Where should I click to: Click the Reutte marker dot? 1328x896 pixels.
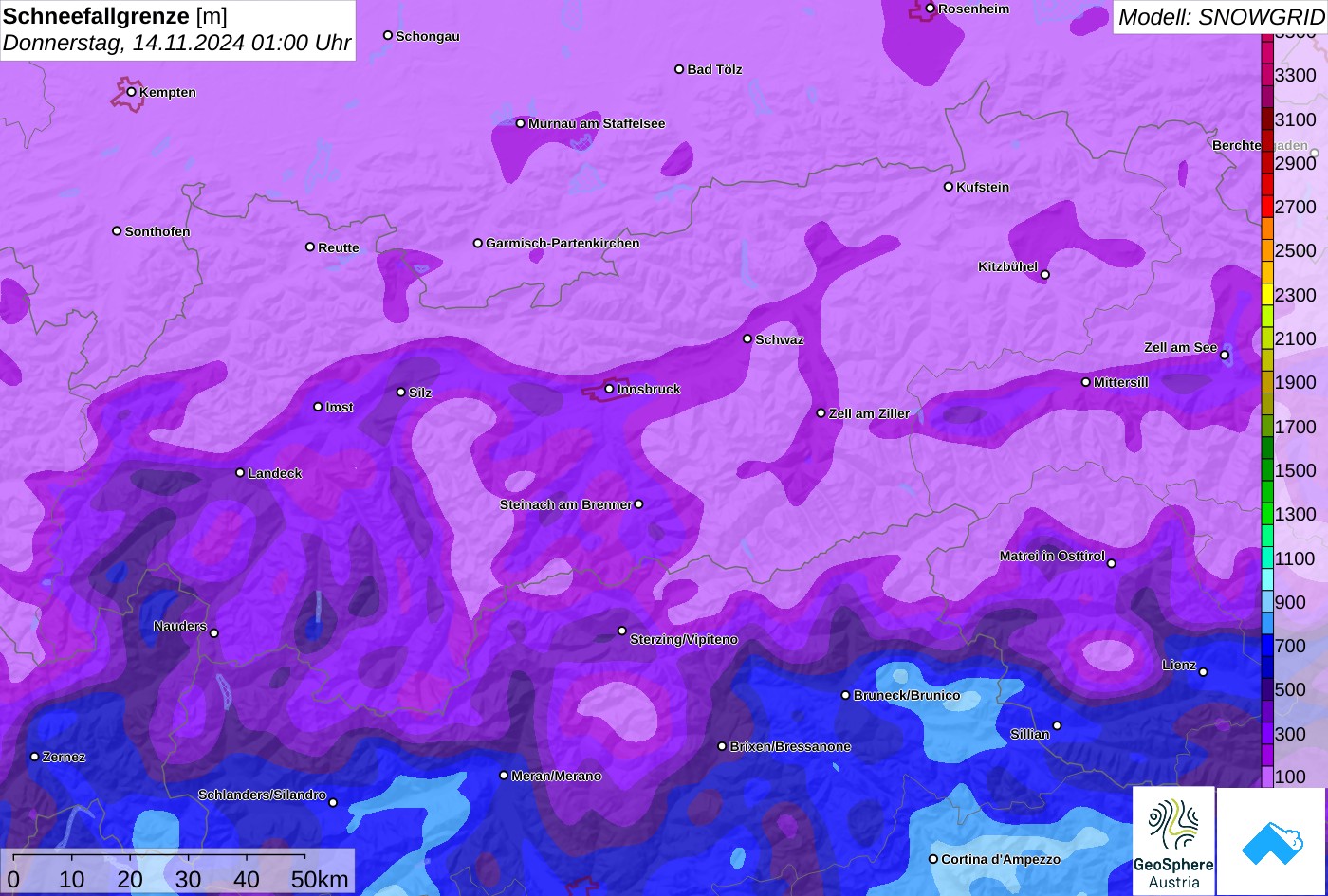tap(310, 247)
